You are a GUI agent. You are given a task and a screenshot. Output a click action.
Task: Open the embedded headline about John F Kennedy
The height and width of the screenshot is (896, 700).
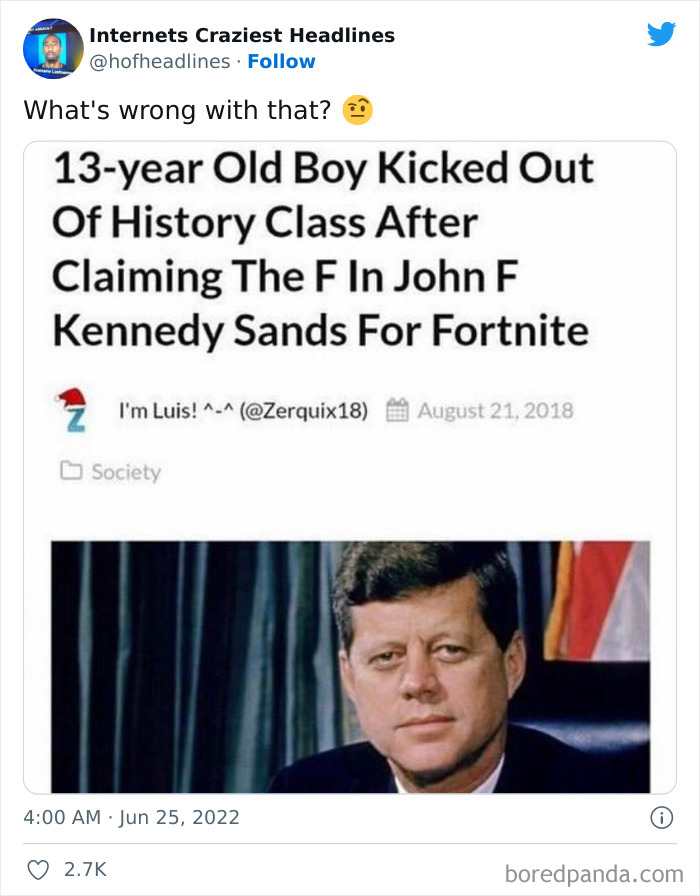point(322,248)
